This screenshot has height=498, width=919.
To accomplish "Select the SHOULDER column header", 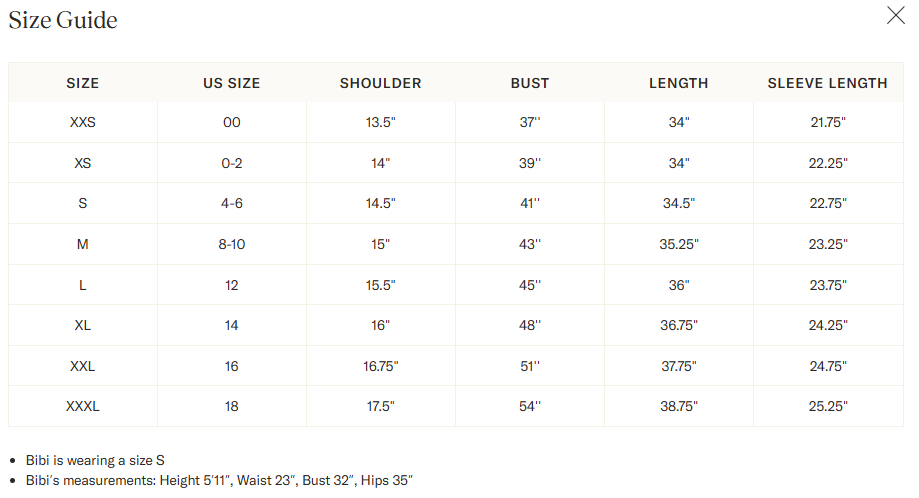I will (381, 83).
